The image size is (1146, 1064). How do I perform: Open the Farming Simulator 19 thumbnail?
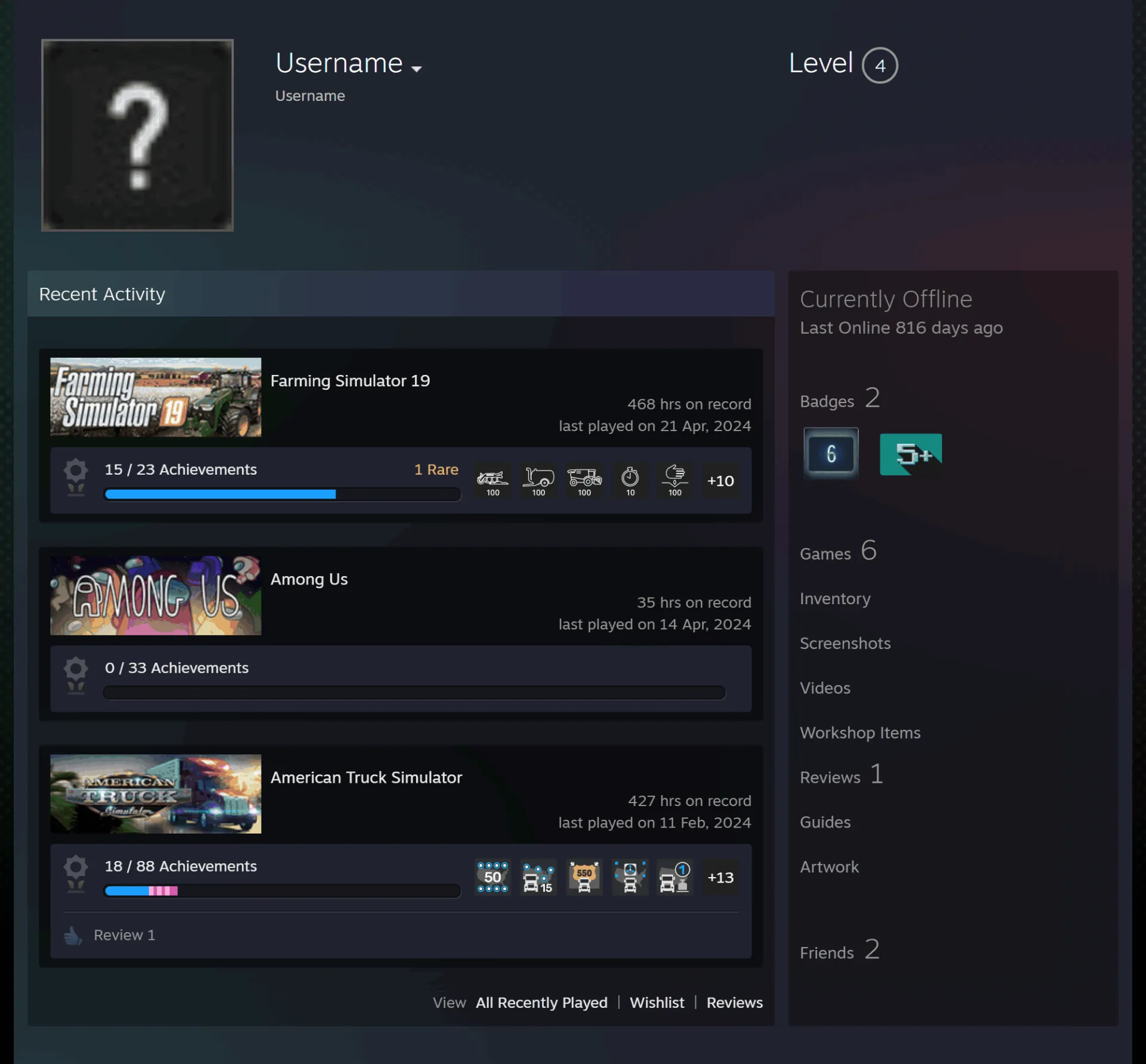[x=156, y=397]
